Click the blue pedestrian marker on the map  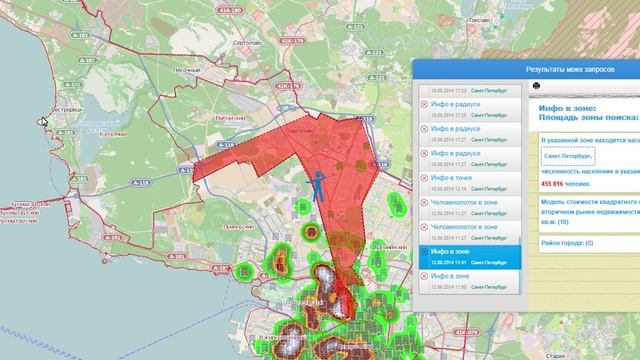[317, 186]
